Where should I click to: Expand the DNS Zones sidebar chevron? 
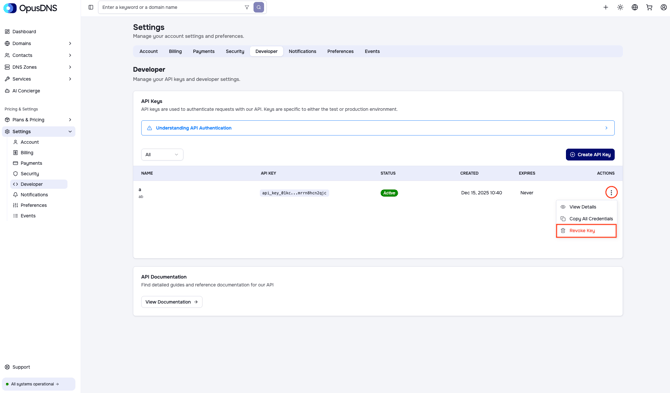click(70, 67)
